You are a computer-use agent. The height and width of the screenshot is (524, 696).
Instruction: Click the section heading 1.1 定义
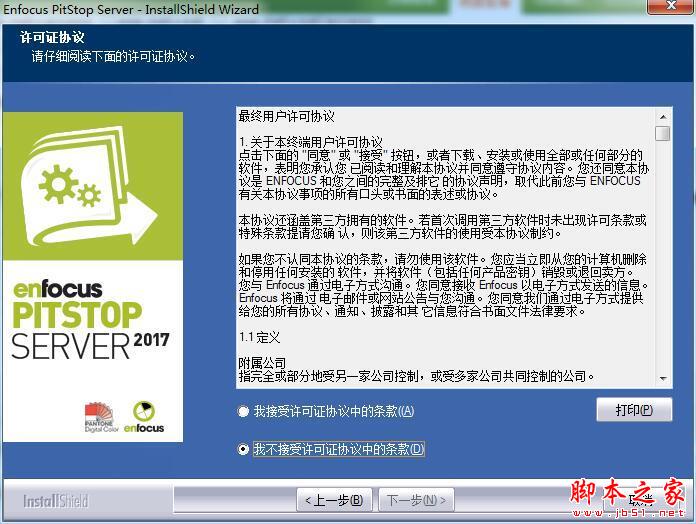[260, 338]
